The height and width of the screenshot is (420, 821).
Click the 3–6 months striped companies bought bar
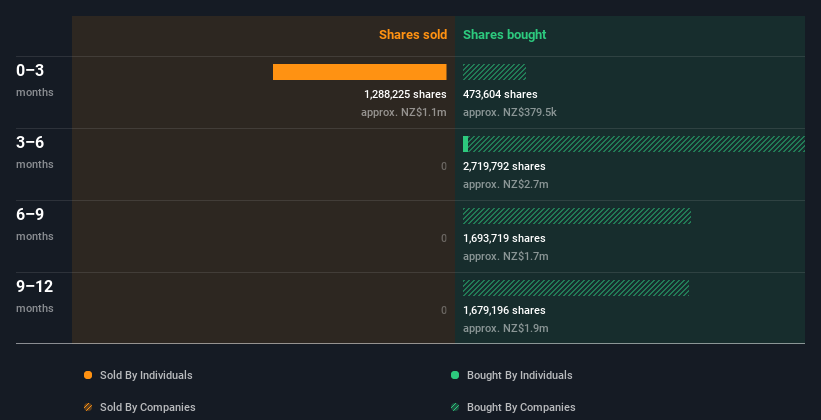(637, 144)
